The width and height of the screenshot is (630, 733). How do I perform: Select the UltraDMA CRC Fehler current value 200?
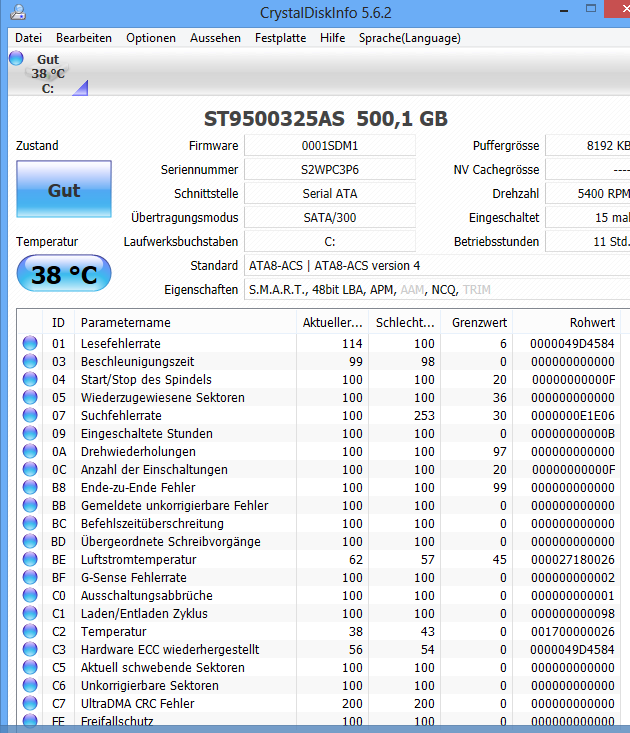[352, 704]
